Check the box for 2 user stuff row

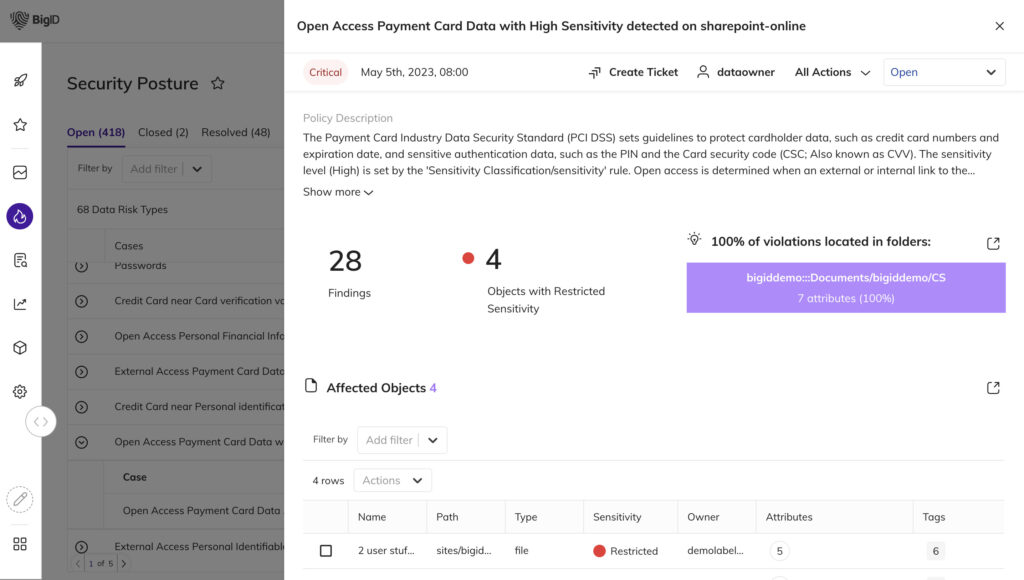[x=326, y=551]
